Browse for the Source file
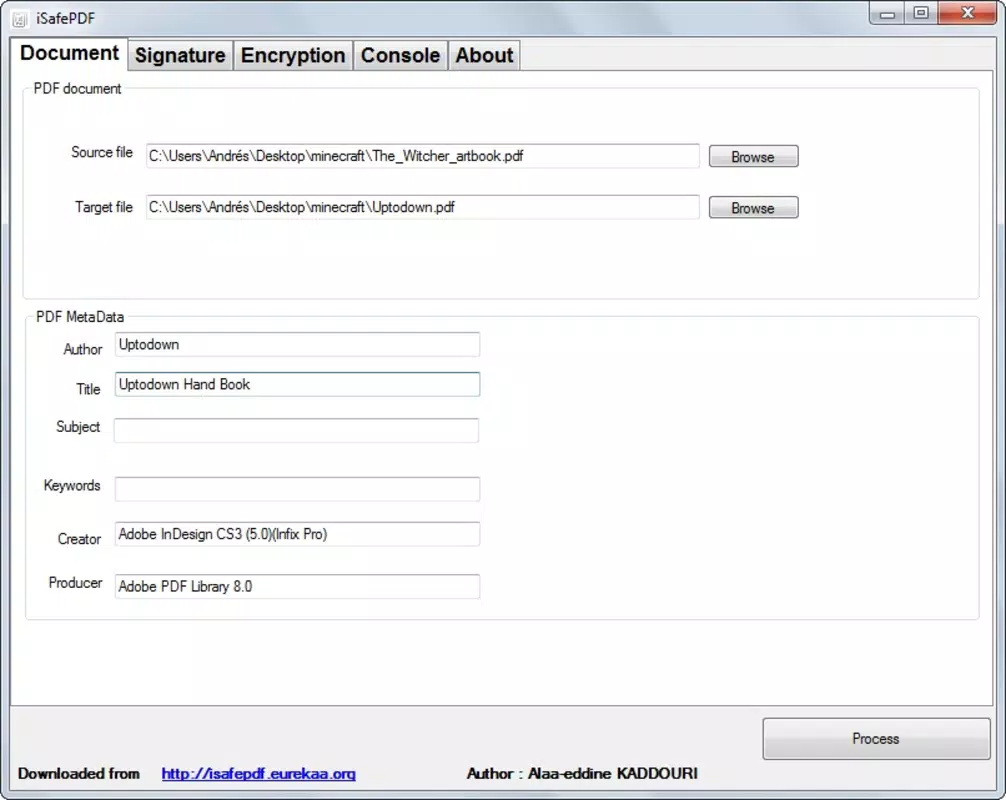 (753, 157)
